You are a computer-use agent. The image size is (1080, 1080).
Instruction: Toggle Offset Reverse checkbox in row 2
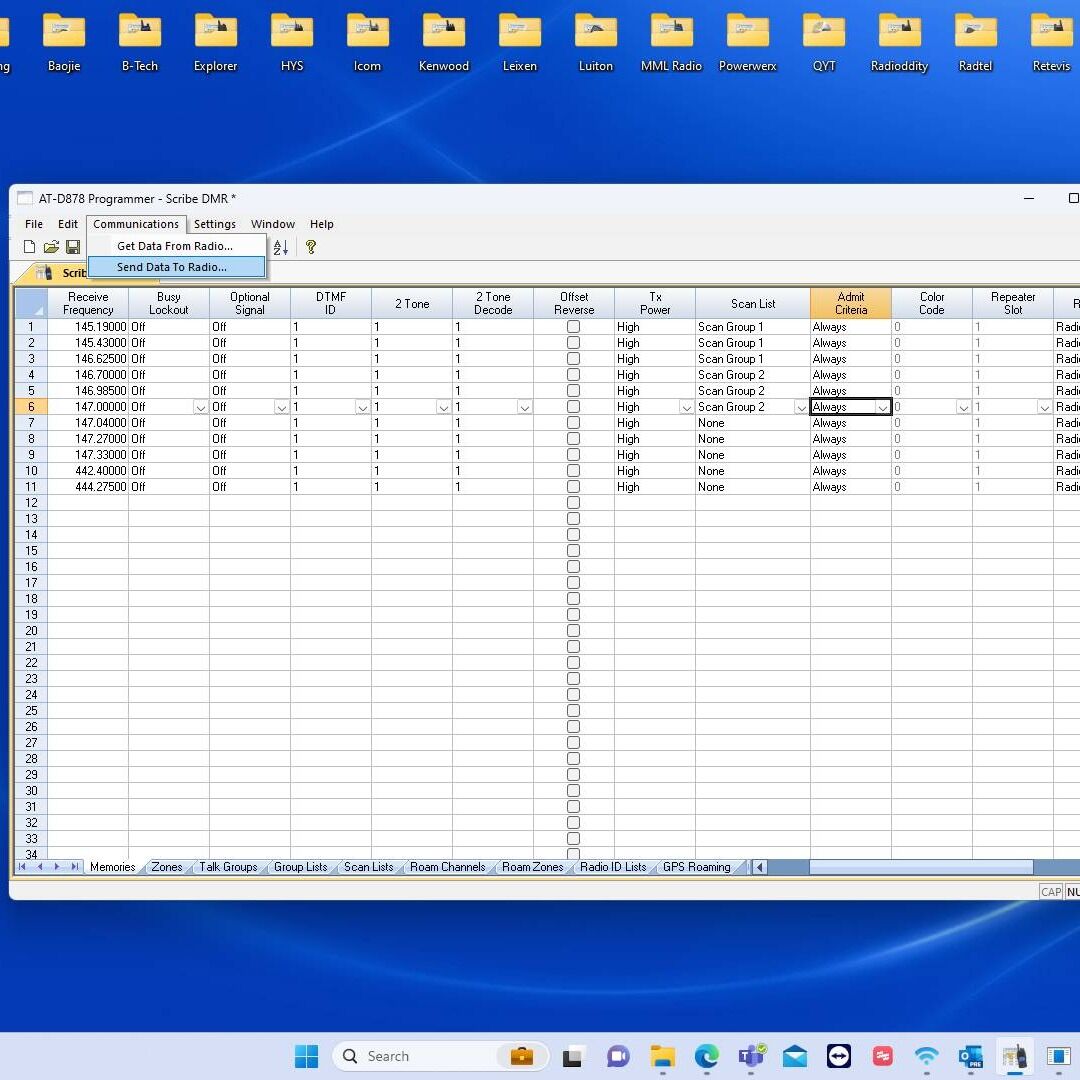[573, 342]
